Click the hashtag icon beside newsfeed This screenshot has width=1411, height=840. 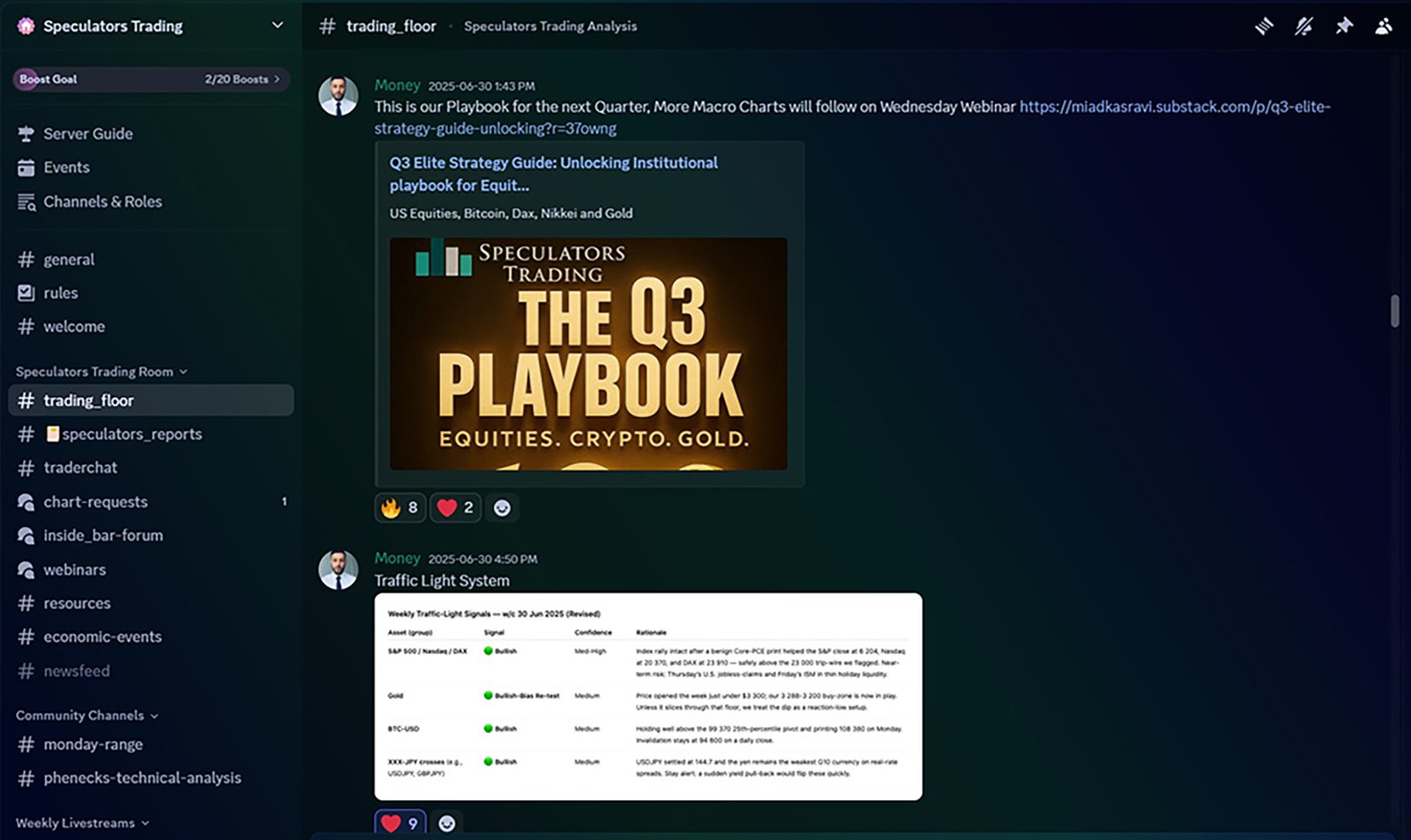point(26,672)
